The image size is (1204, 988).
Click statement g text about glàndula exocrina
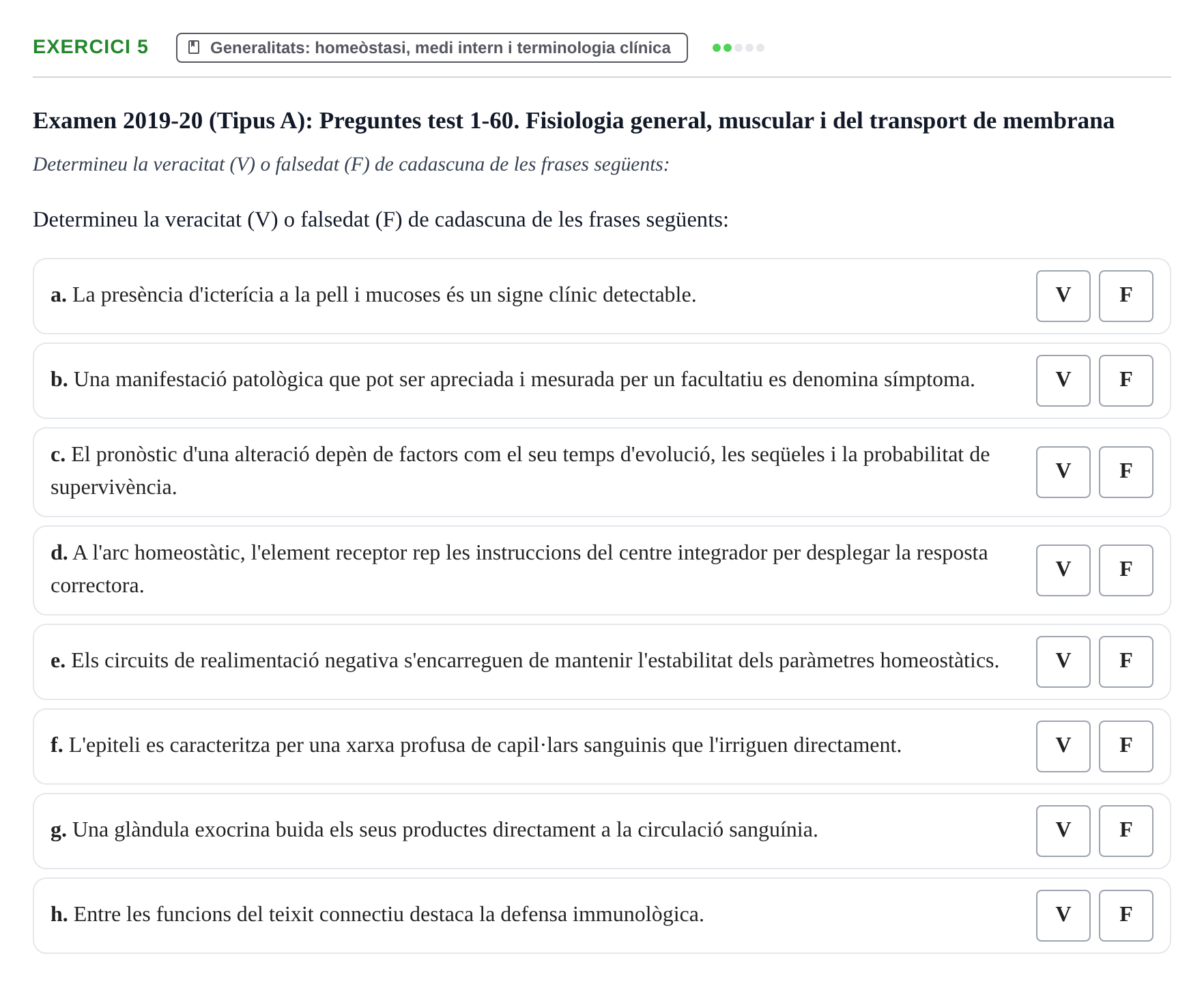(434, 830)
